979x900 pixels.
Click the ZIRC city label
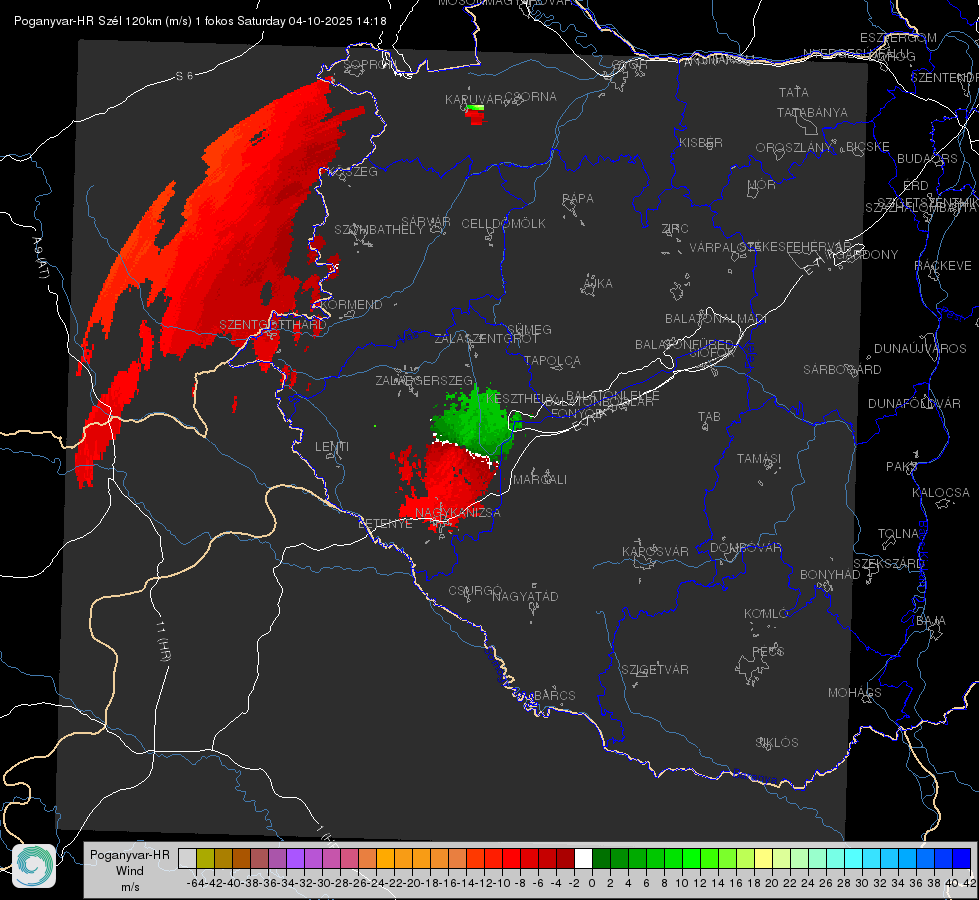point(675,229)
